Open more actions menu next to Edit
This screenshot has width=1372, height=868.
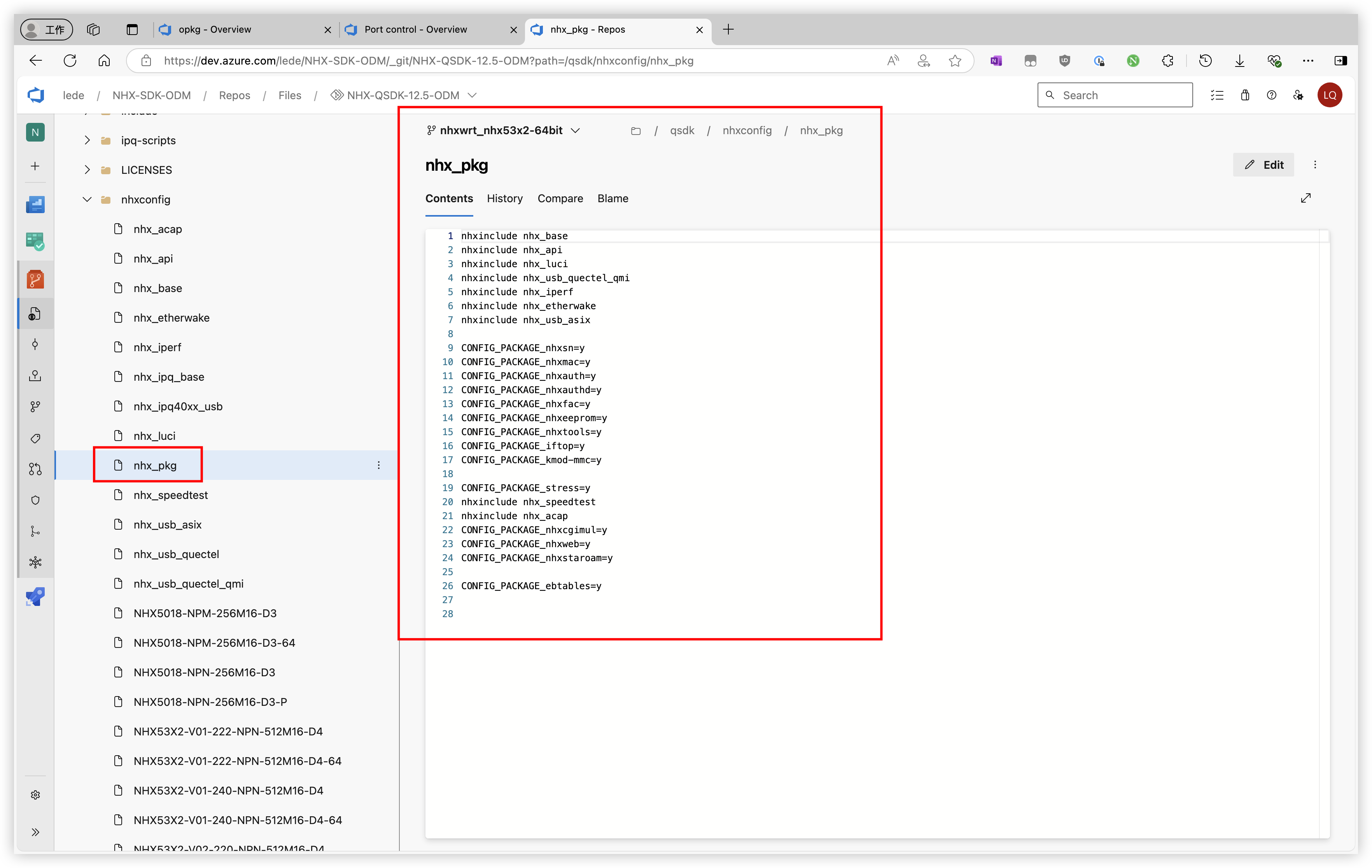coord(1315,165)
